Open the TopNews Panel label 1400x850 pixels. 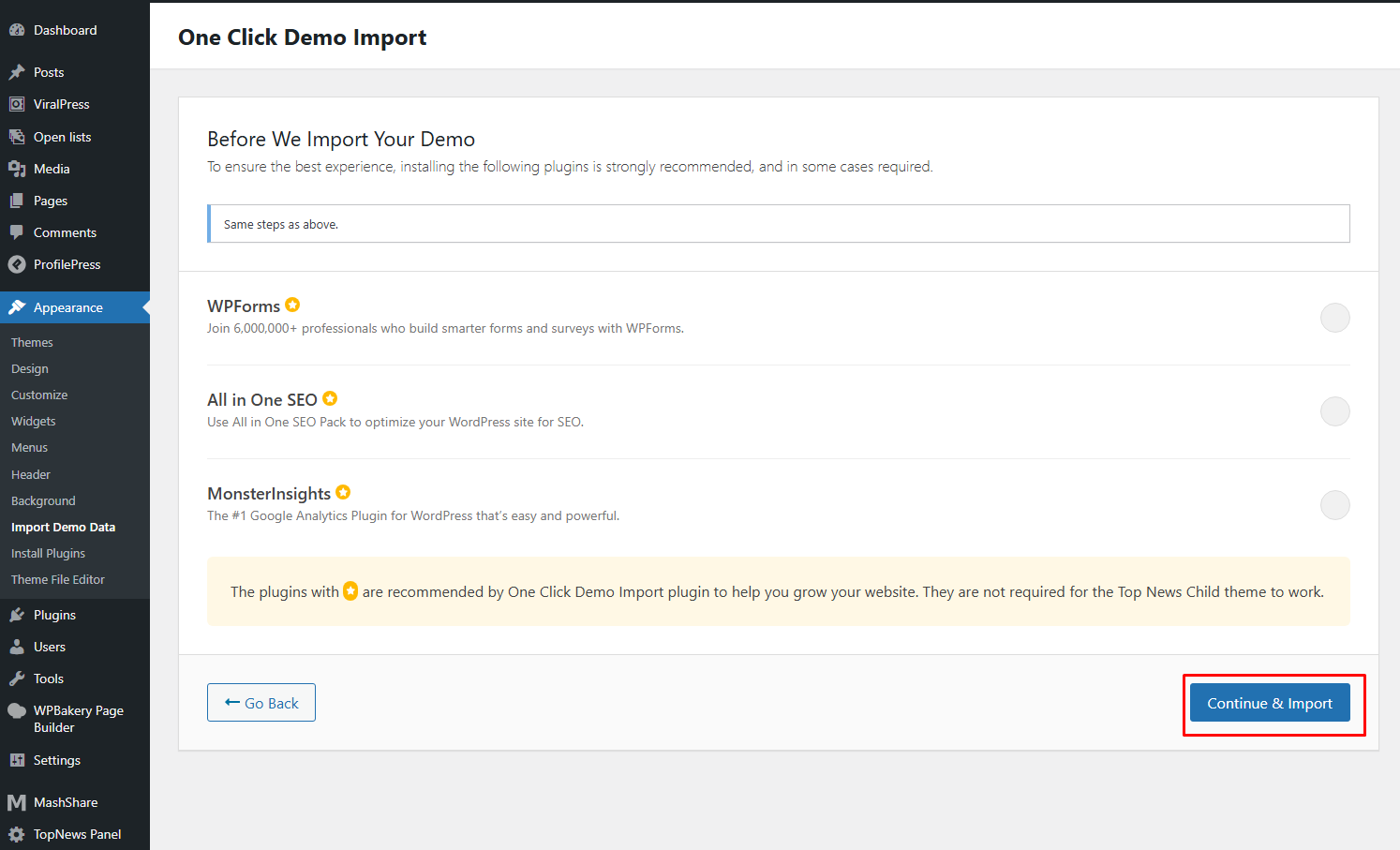78,834
